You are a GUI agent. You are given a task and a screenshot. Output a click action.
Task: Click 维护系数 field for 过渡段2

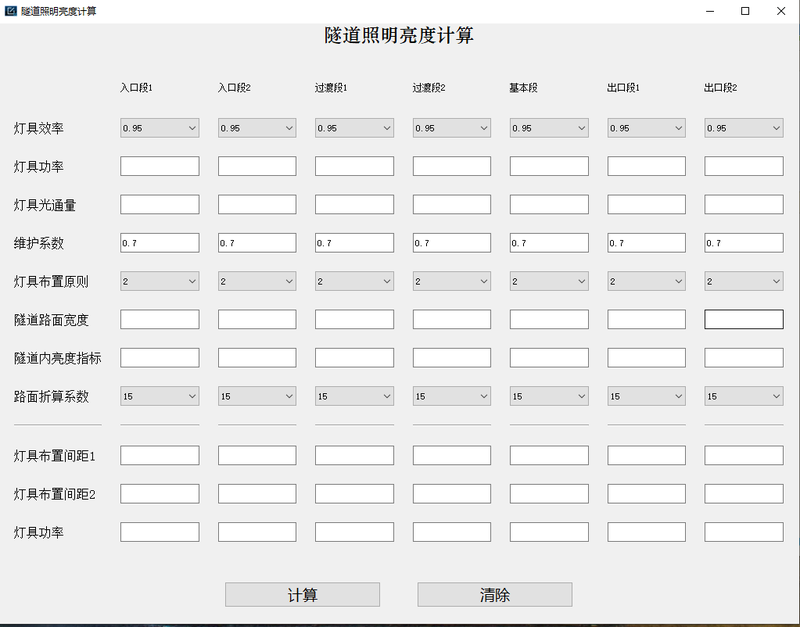[x=452, y=243]
